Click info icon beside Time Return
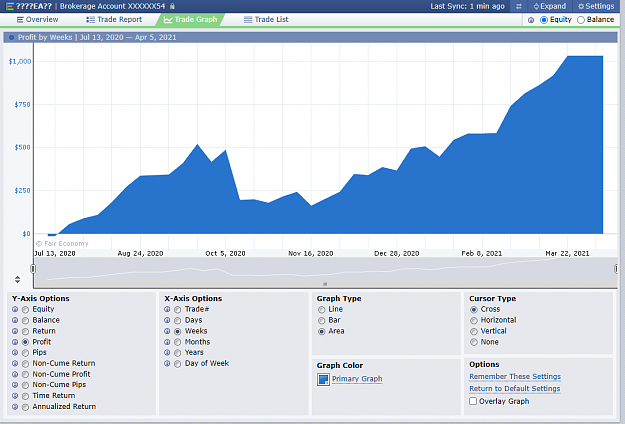625x424 pixels. pos(15,395)
